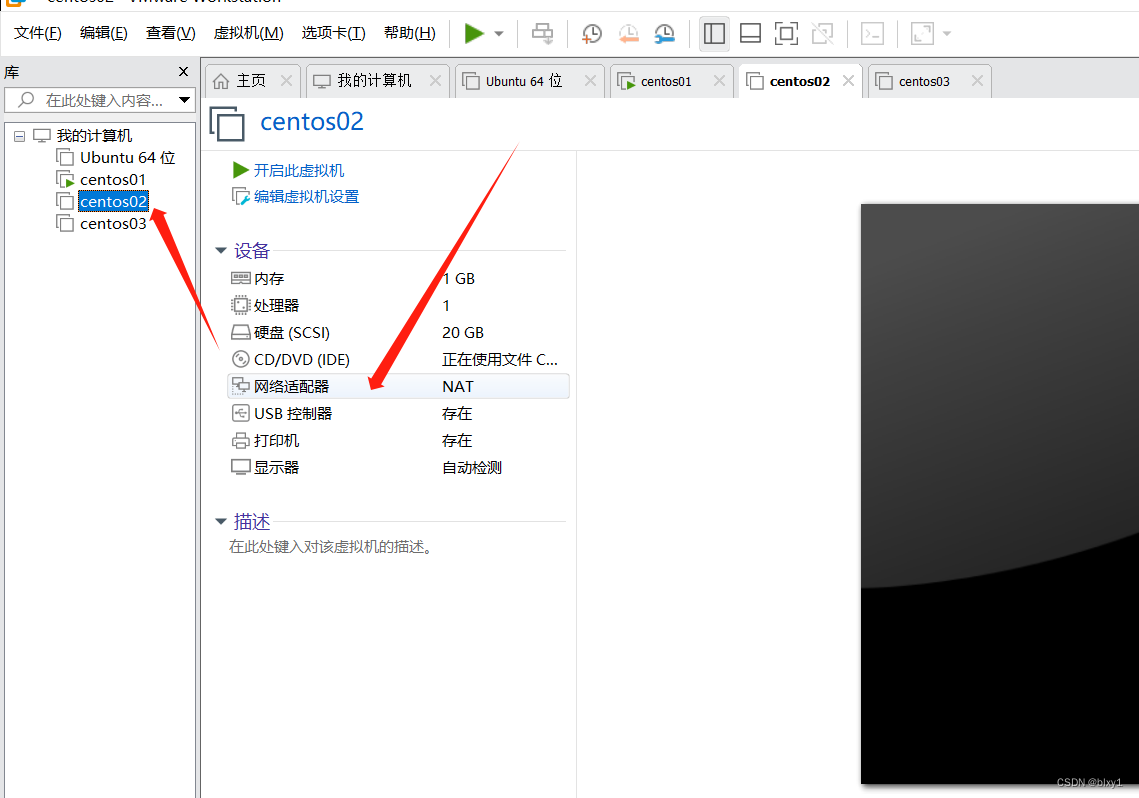Enter full screen mode icon
This screenshot has height=798, width=1139.
(786, 33)
